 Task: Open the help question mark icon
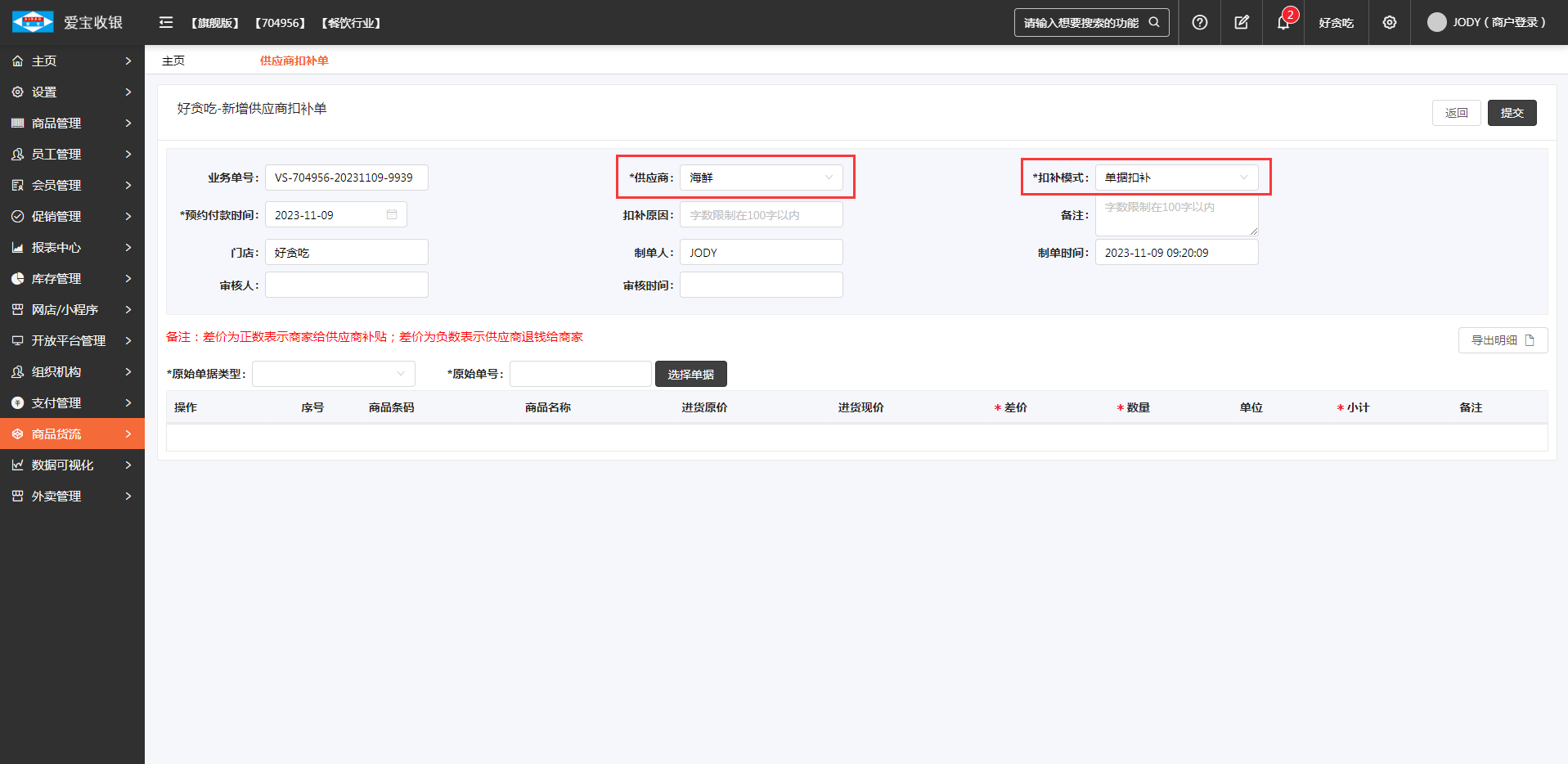click(x=1199, y=23)
